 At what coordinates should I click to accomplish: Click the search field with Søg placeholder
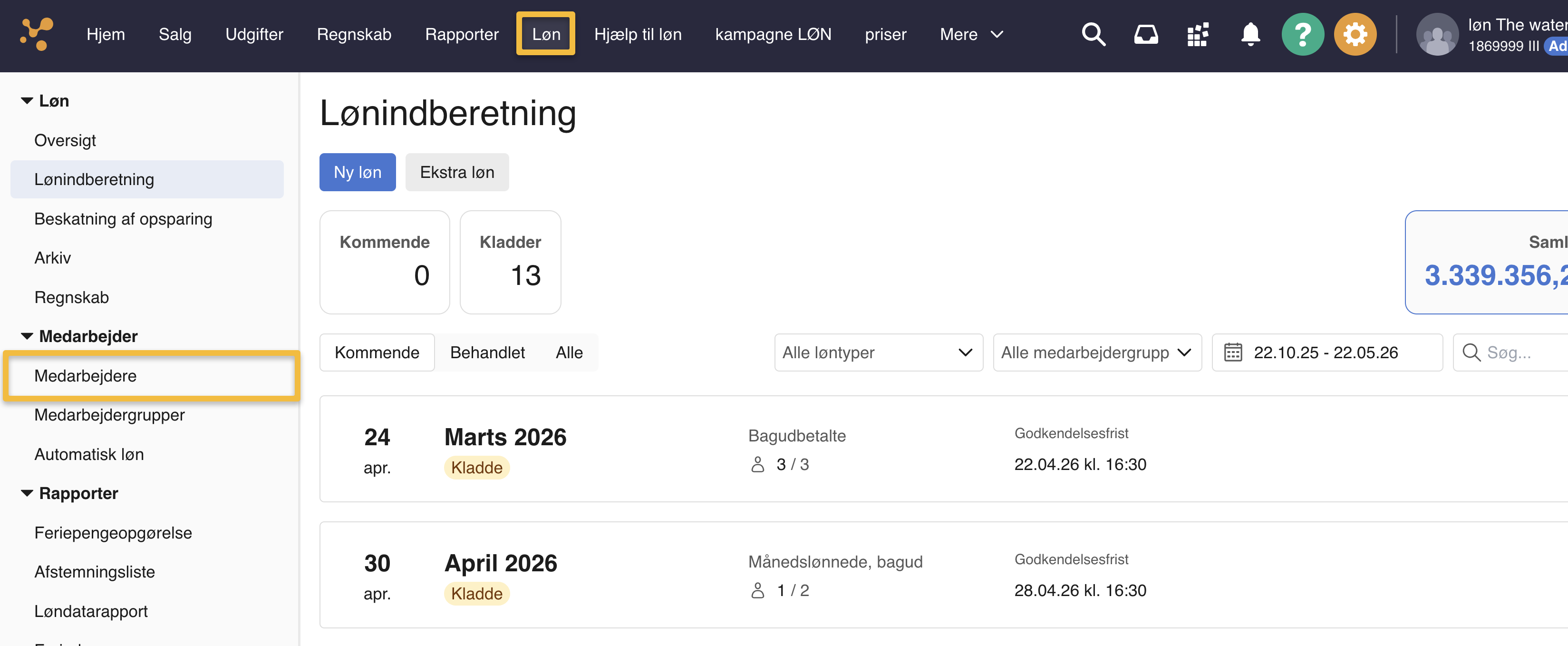(x=1516, y=352)
